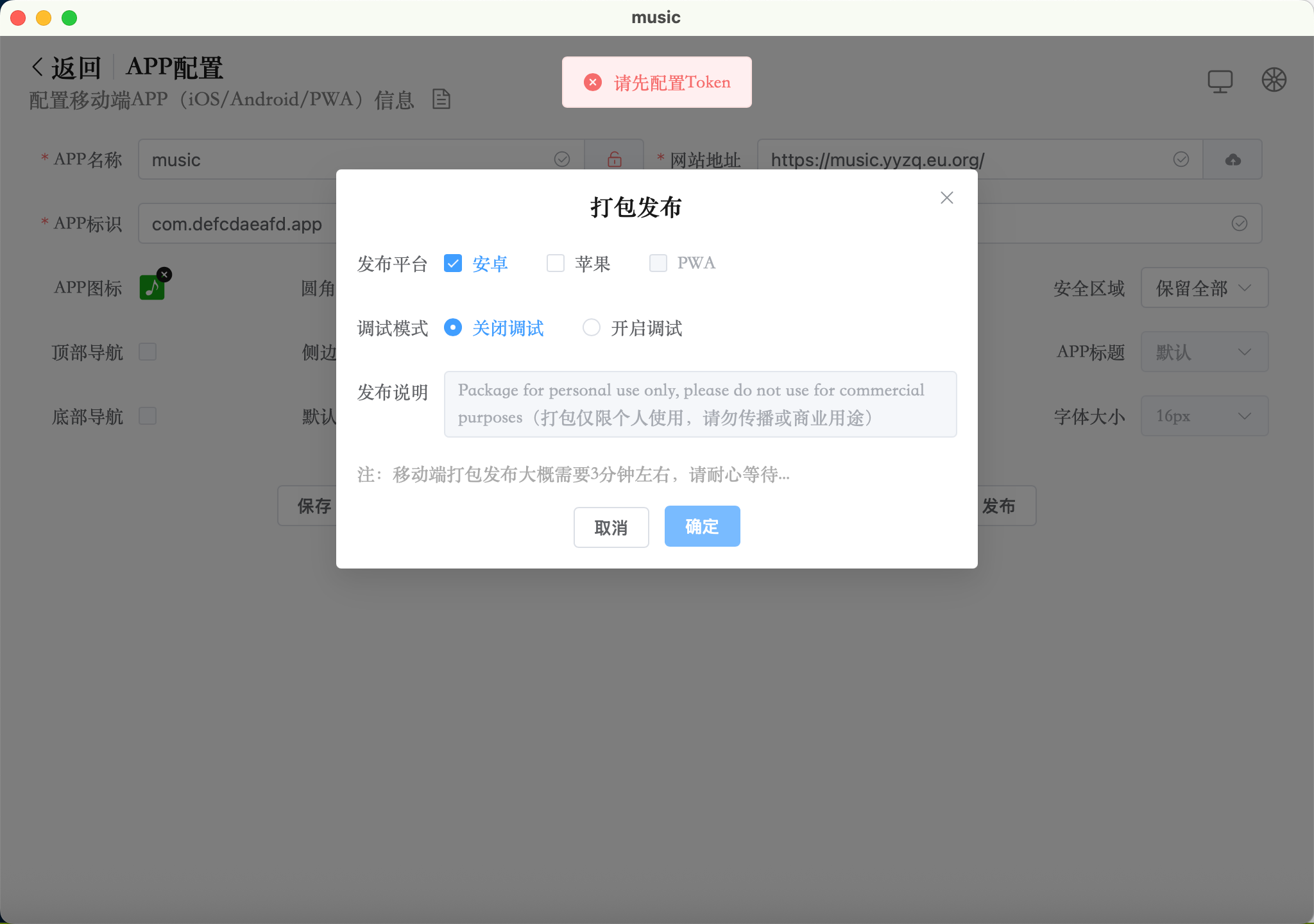This screenshot has width=1314, height=924.
Task: Dismiss the red error icon in Token toast
Action: (593, 82)
